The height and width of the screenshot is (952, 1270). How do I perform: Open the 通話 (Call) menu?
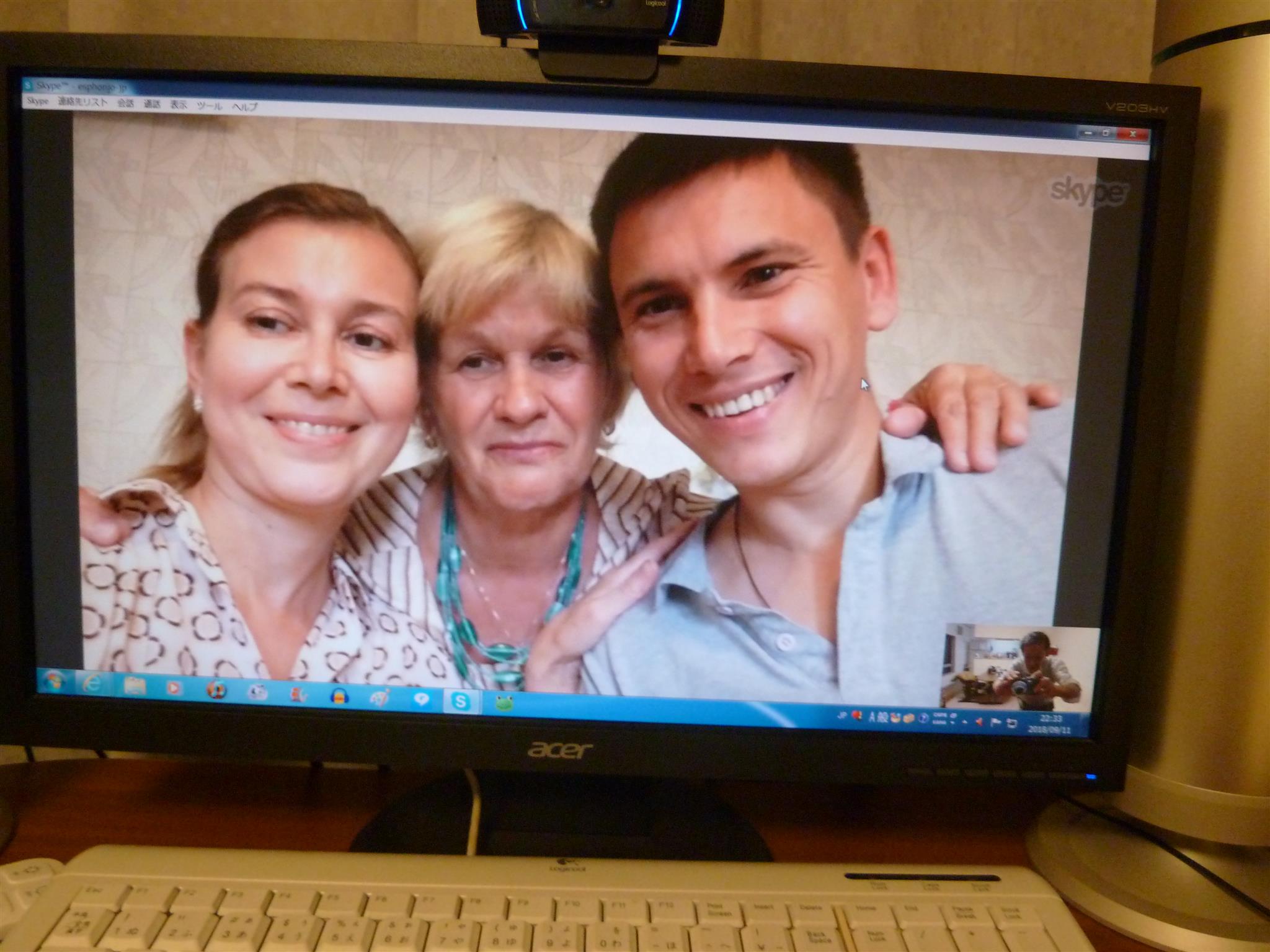(152, 104)
